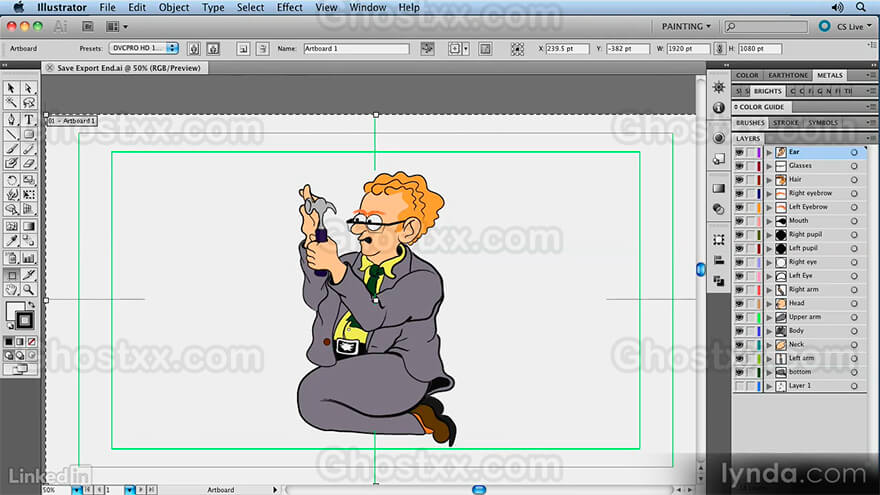The width and height of the screenshot is (880, 495).
Task: Switch to the STROKE panel tab
Action: click(x=785, y=123)
